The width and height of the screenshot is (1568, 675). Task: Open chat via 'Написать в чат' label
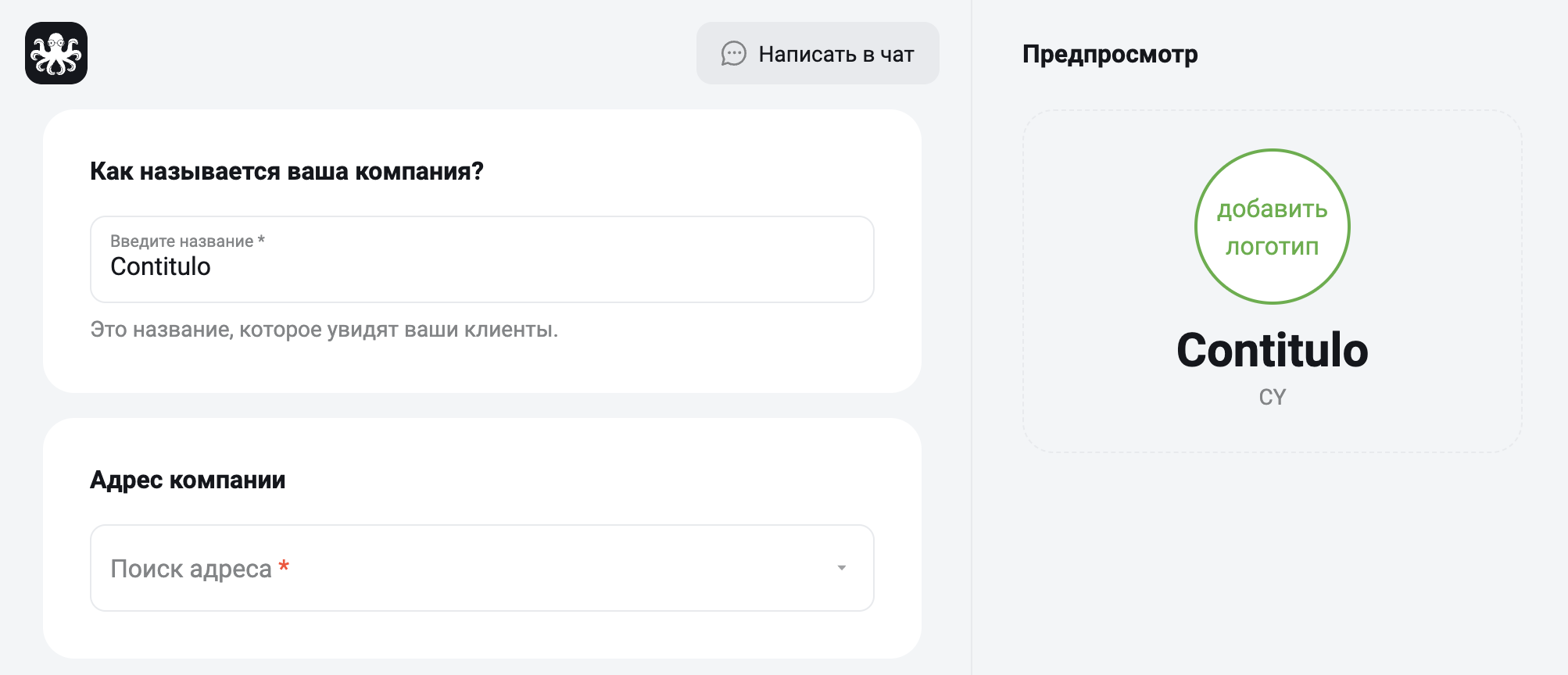(x=836, y=54)
